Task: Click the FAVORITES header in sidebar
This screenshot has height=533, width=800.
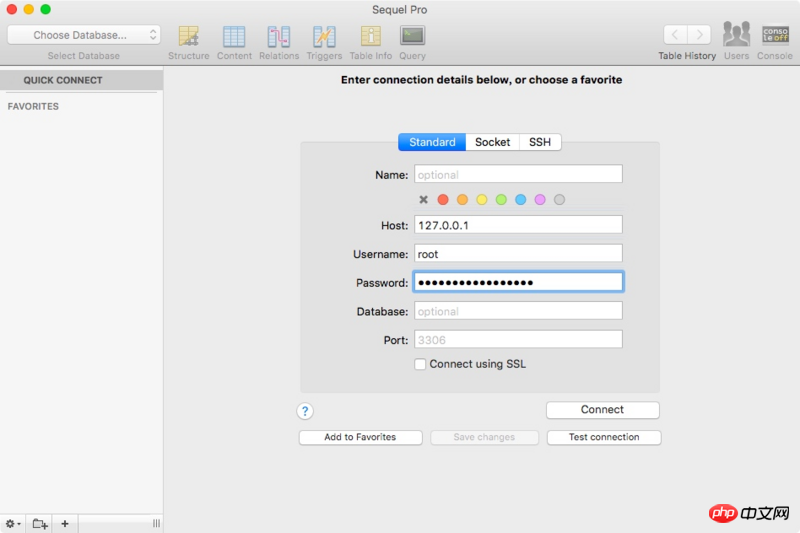Action: [33, 106]
